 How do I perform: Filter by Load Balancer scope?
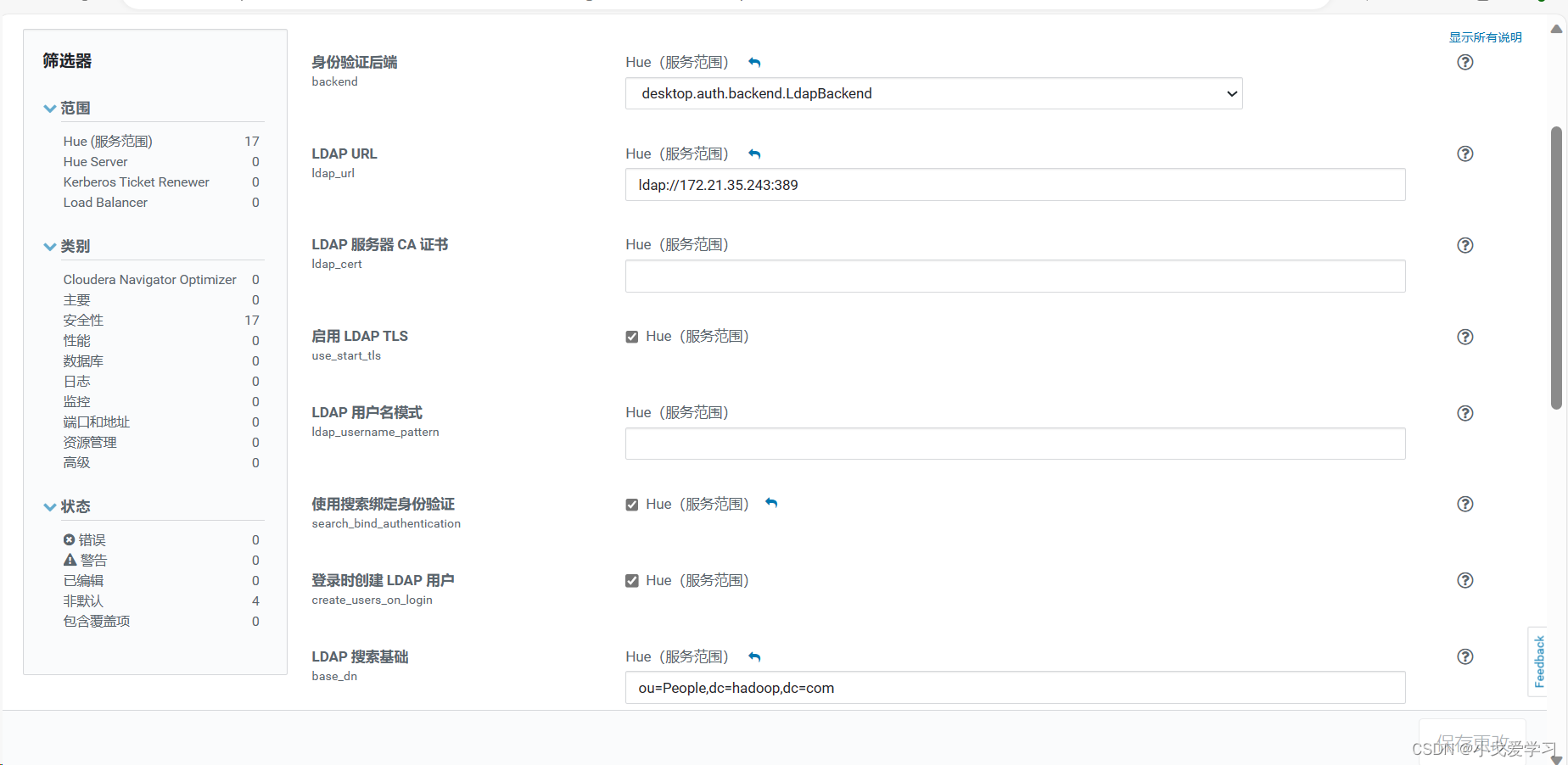(x=105, y=203)
